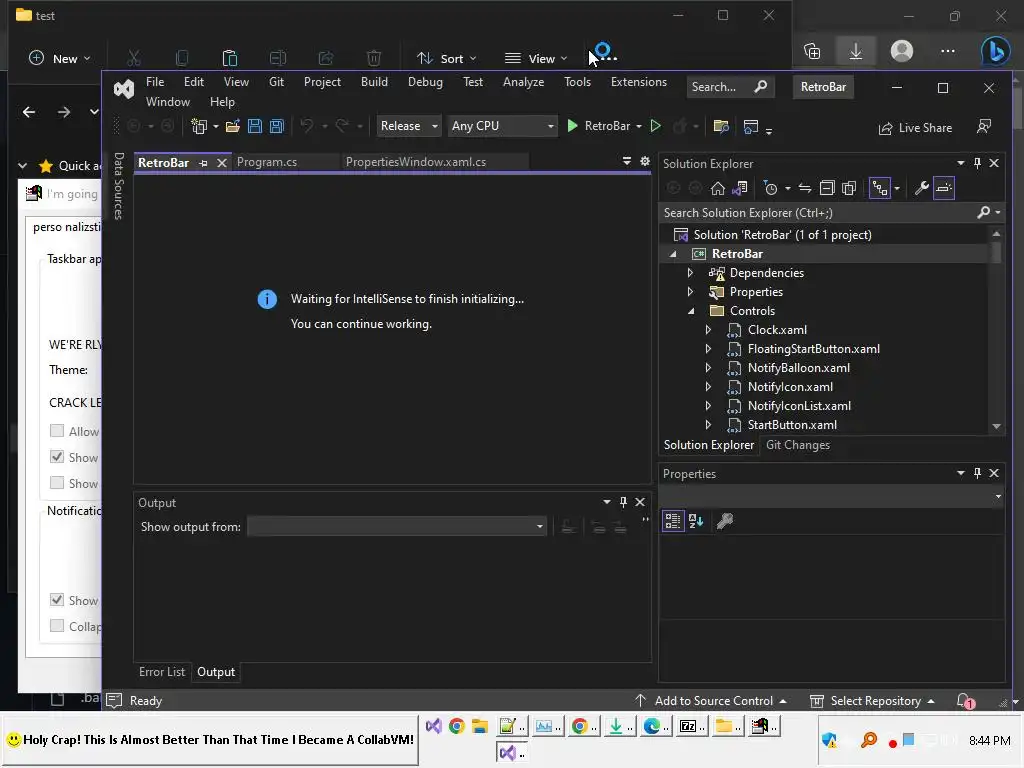Toggle the Allow checkbox in background window
The width and height of the screenshot is (1024, 768).
pyautogui.click(x=57, y=431)
